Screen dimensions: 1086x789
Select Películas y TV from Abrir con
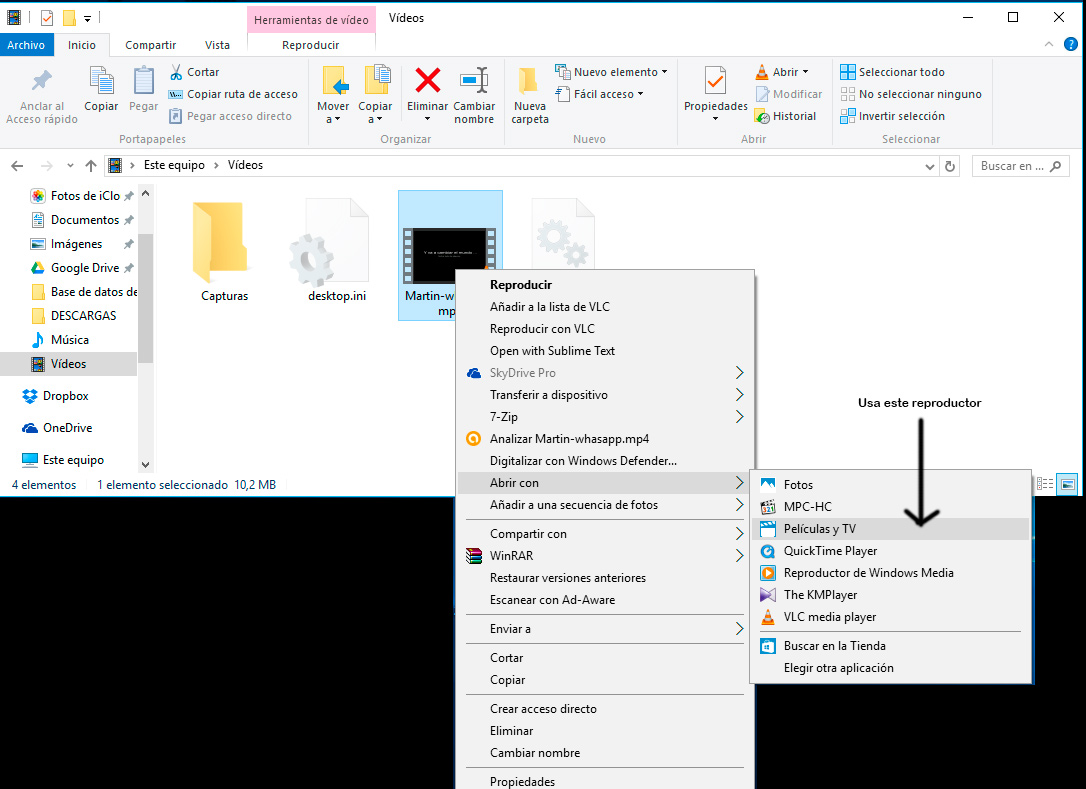(x=819, y=529)
